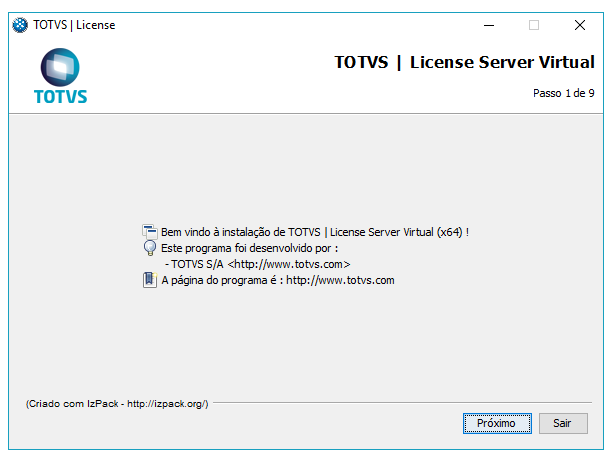Close the TOTVS License installer window

tap(580, 25)
